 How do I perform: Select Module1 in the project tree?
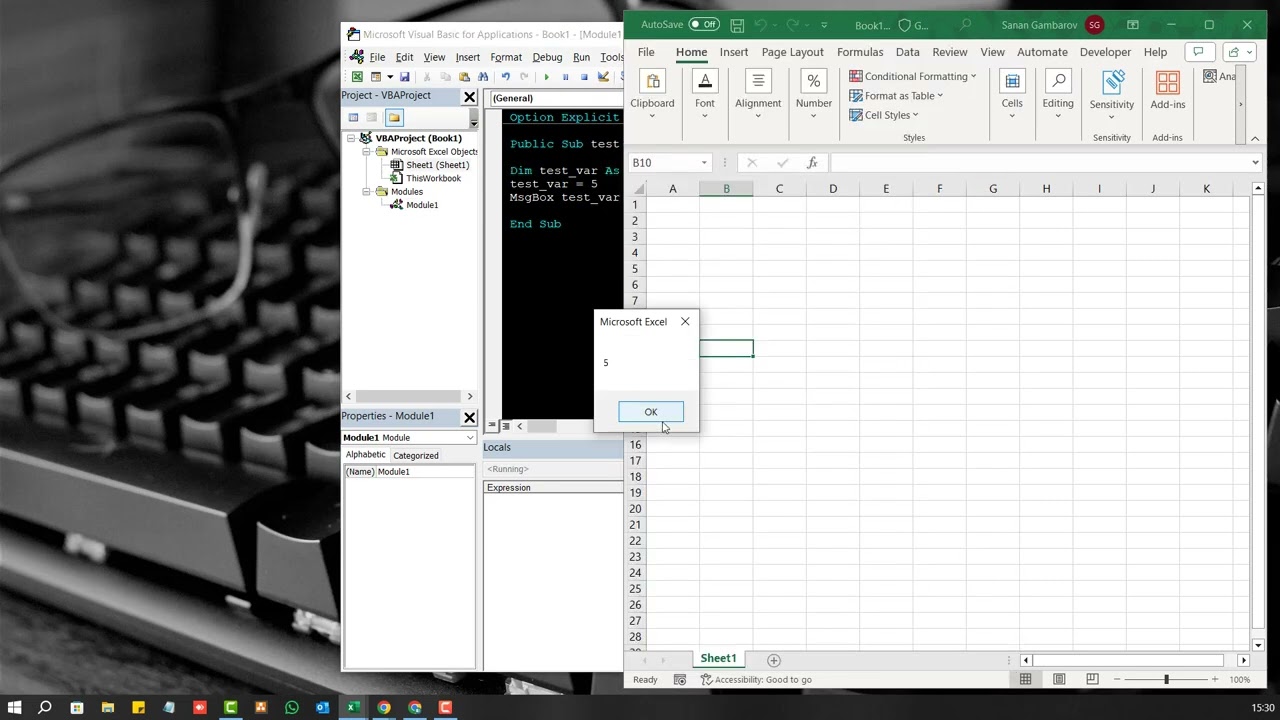point(421,205)
